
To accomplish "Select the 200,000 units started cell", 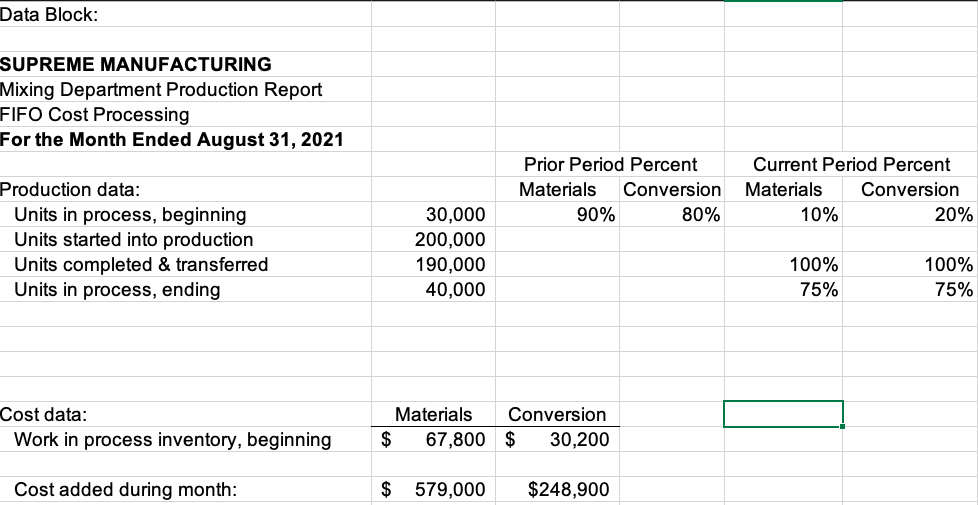I will pos(433,239).
